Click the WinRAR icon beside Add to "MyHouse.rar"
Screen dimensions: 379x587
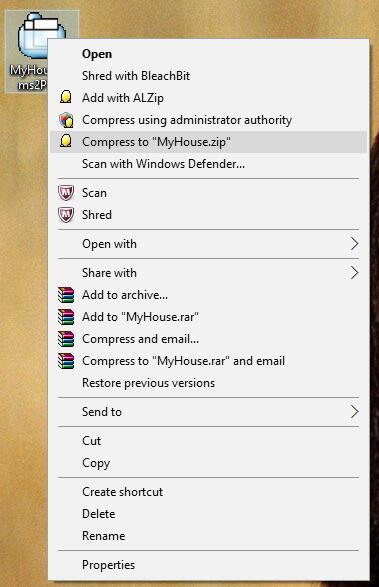[x=66, y=317]
